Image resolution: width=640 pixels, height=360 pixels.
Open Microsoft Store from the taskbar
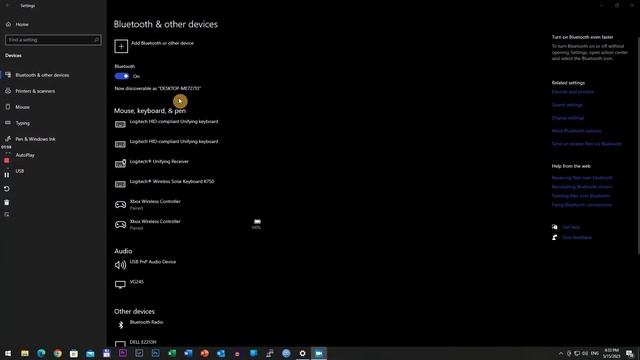pyautogui.click(x=73, y=353)
